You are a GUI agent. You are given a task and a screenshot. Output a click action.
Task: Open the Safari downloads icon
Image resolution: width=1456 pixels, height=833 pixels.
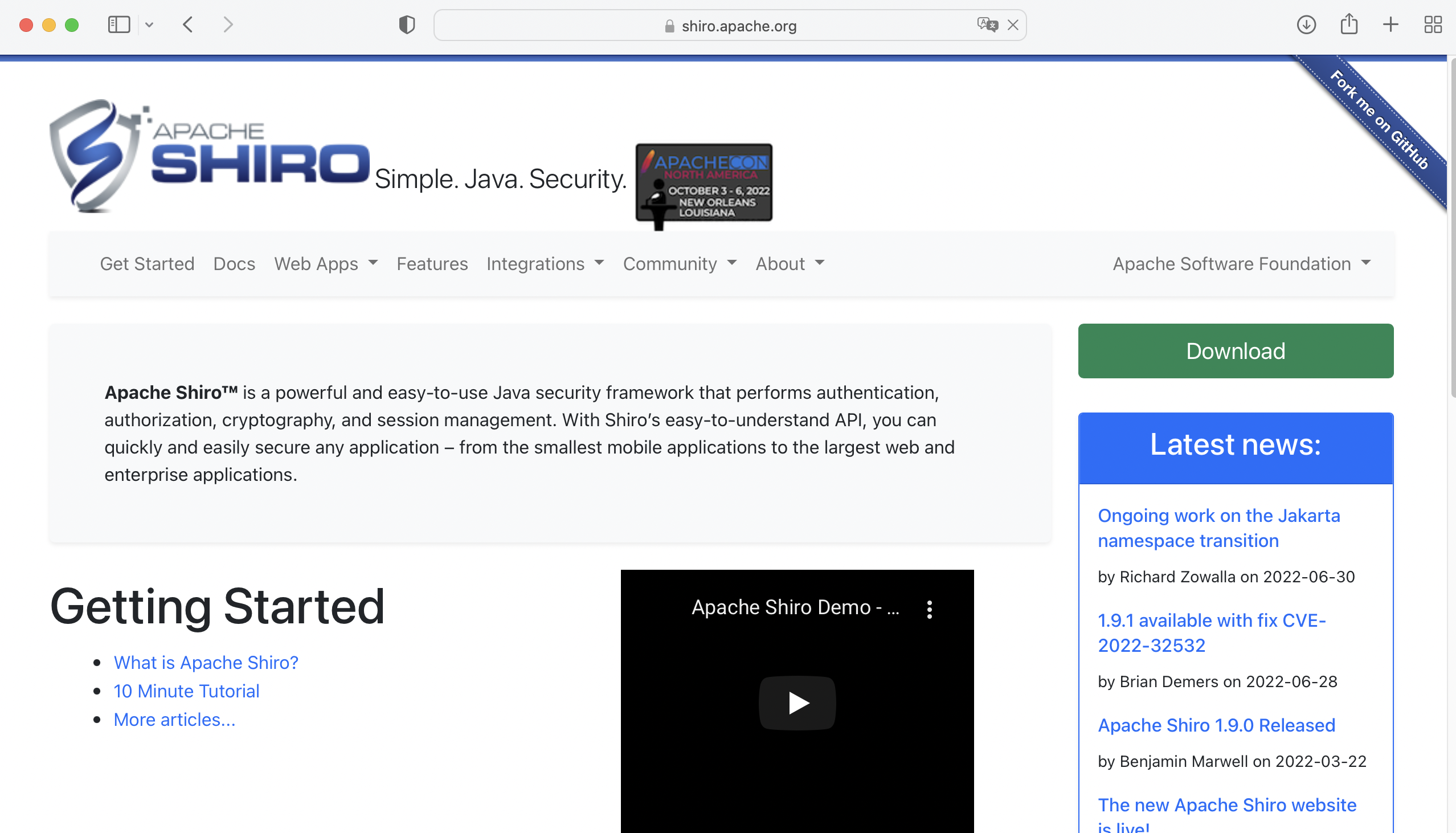click(x=1306, y=24)
